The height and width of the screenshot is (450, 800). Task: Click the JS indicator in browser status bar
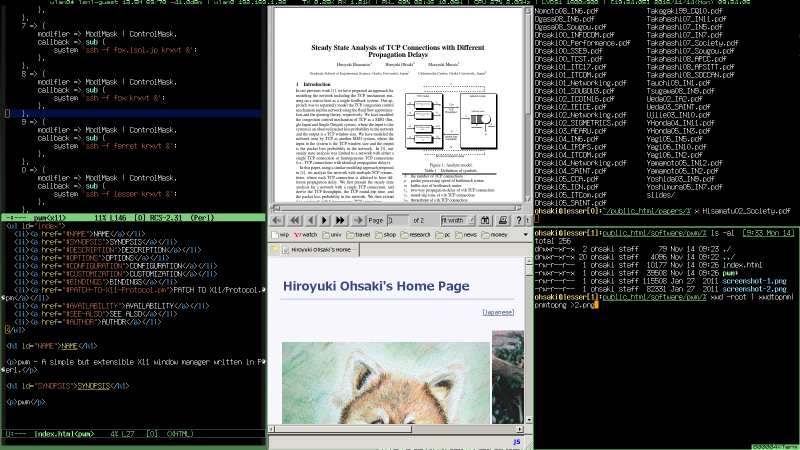point(517,442)
